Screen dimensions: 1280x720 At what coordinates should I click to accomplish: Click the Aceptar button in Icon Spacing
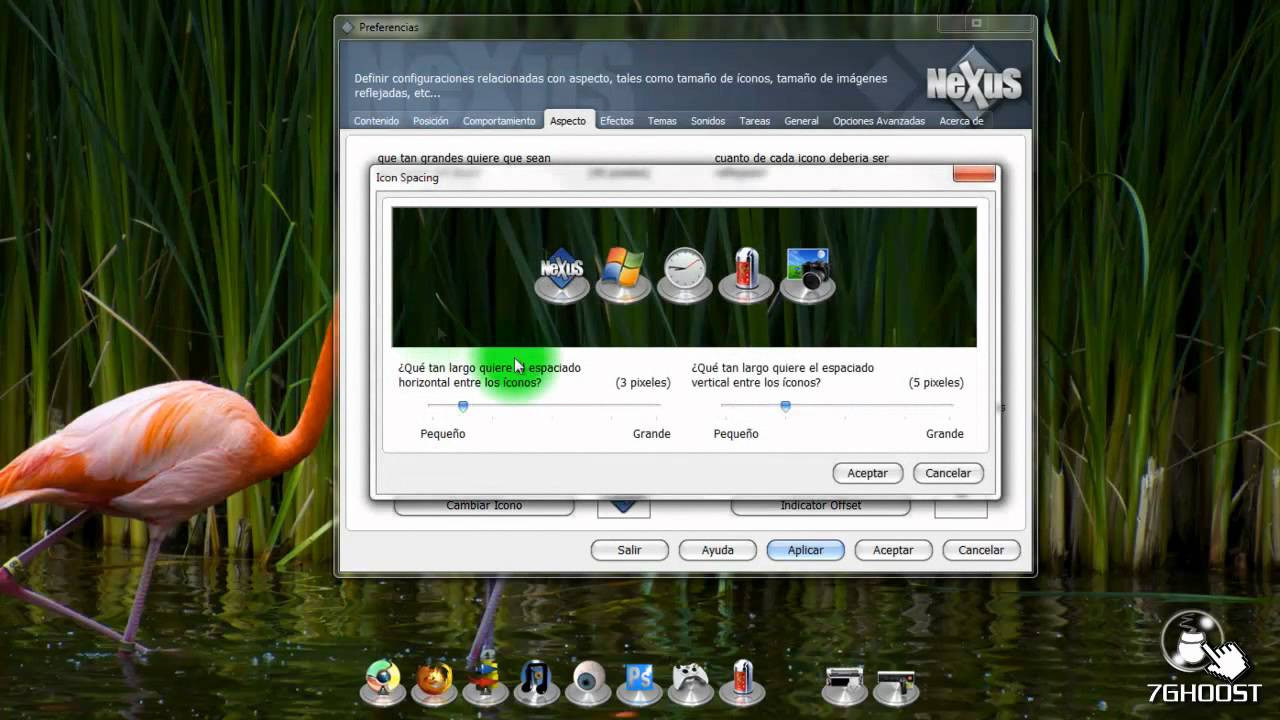866,473
